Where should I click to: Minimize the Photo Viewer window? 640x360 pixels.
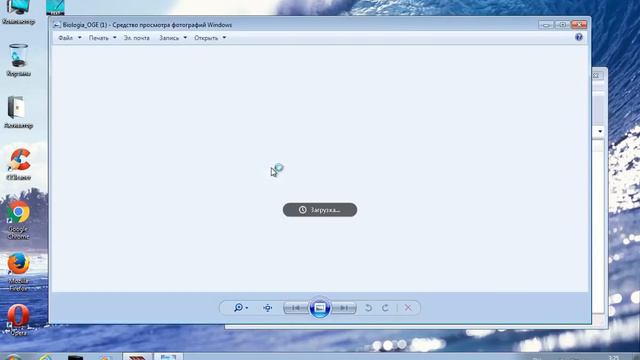click(x=546, y=25)
